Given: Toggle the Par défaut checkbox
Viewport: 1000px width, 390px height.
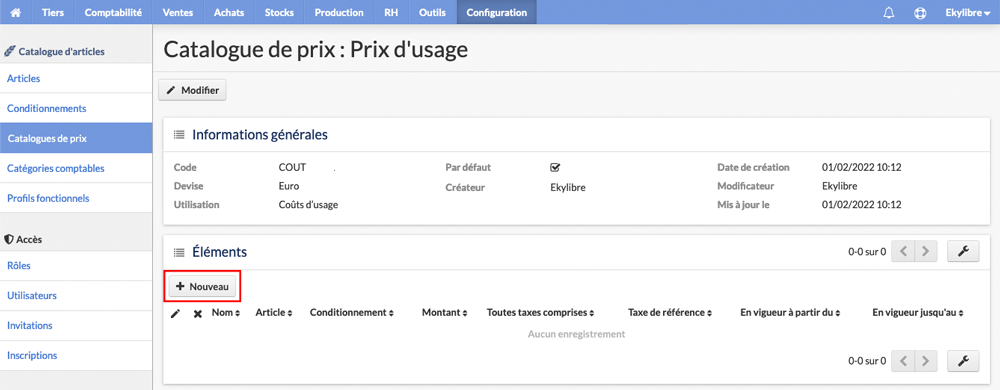Looking at the screenshot, I should tap(554, 168).
